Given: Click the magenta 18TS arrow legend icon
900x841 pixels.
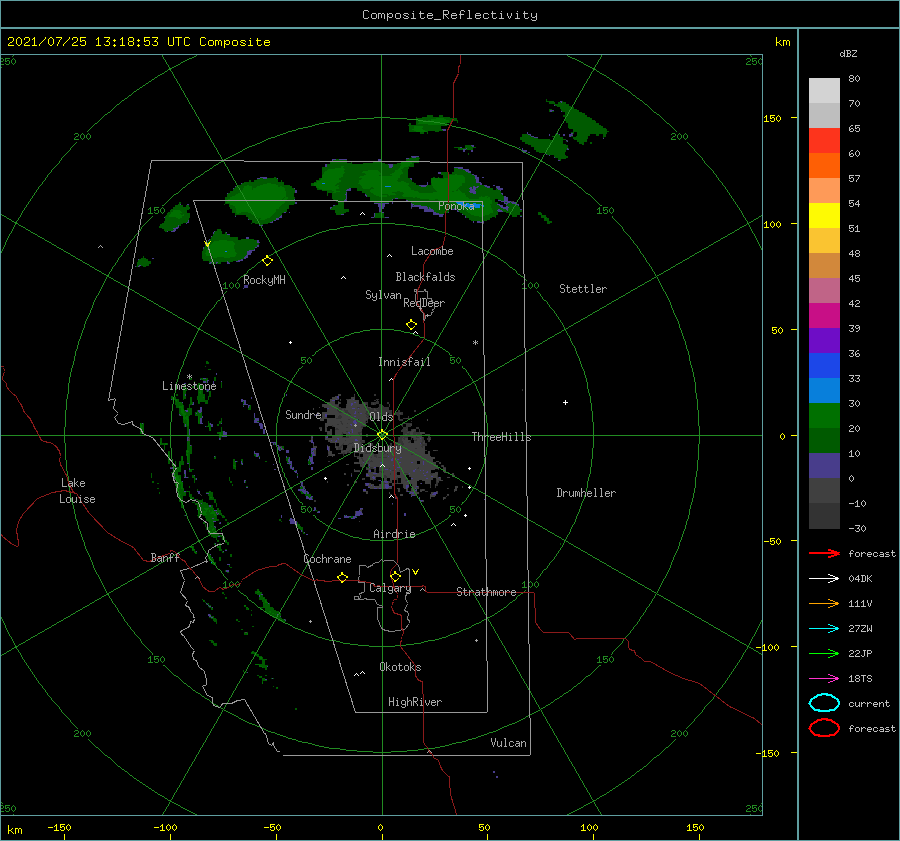Looking at the screenshot, I should point(824,679).
